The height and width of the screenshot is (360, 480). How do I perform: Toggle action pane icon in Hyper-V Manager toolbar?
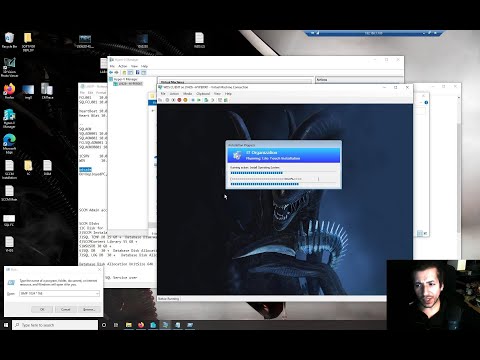tap(144, 72)
